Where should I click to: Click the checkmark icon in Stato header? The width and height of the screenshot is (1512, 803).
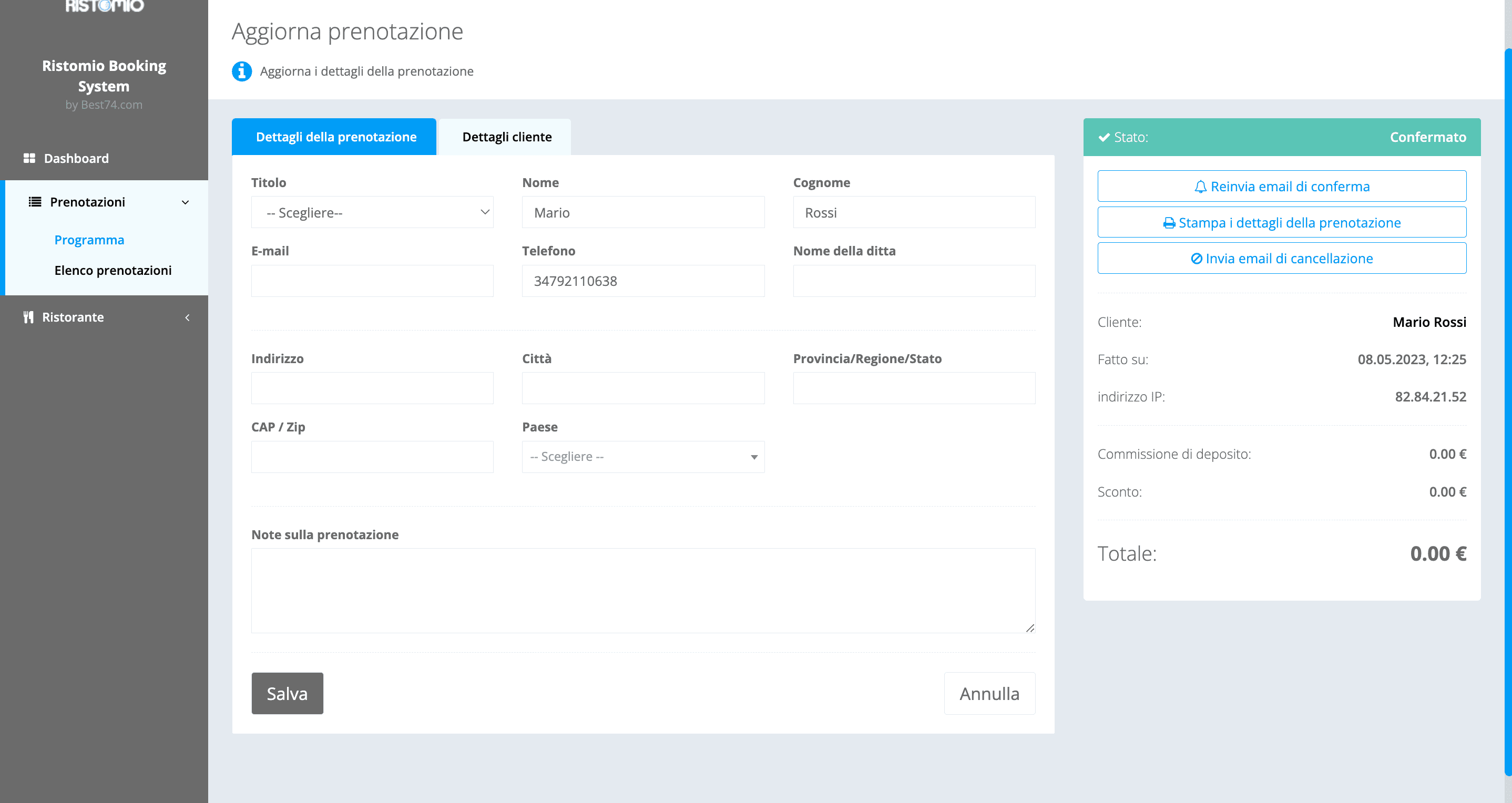point(1104,137)
